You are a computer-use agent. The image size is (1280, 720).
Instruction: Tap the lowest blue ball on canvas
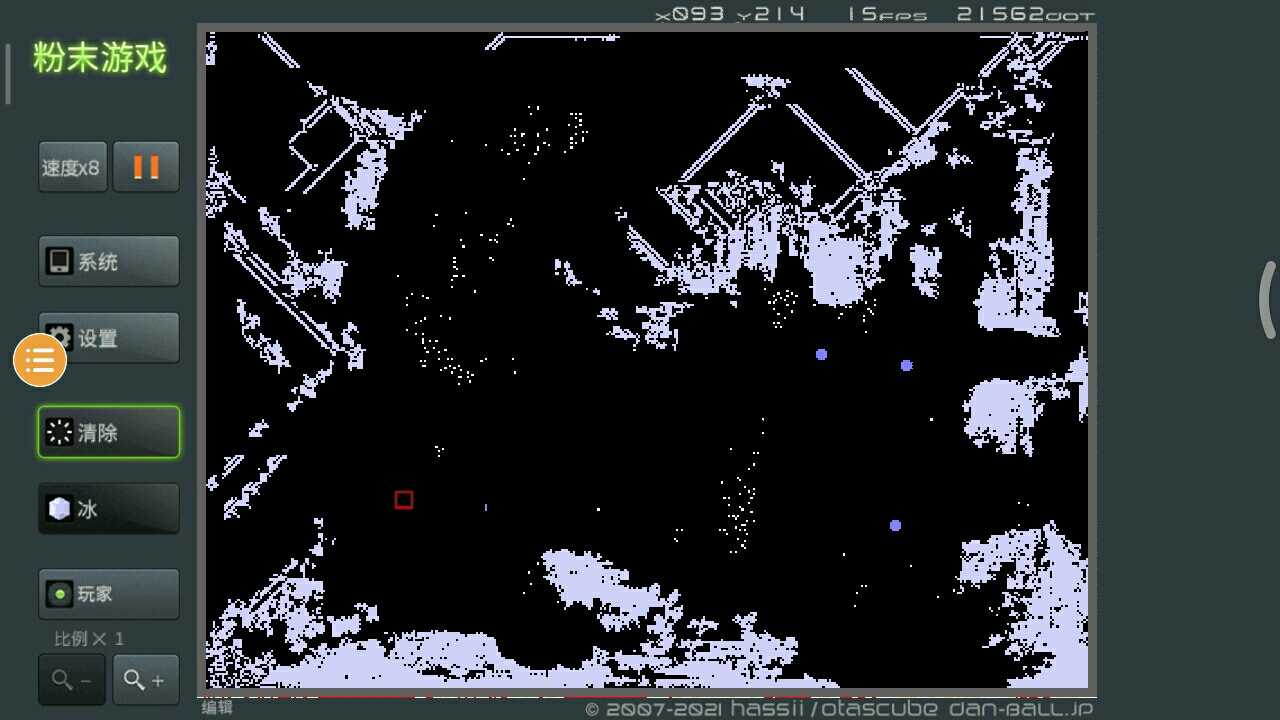(x=895, y=525)
